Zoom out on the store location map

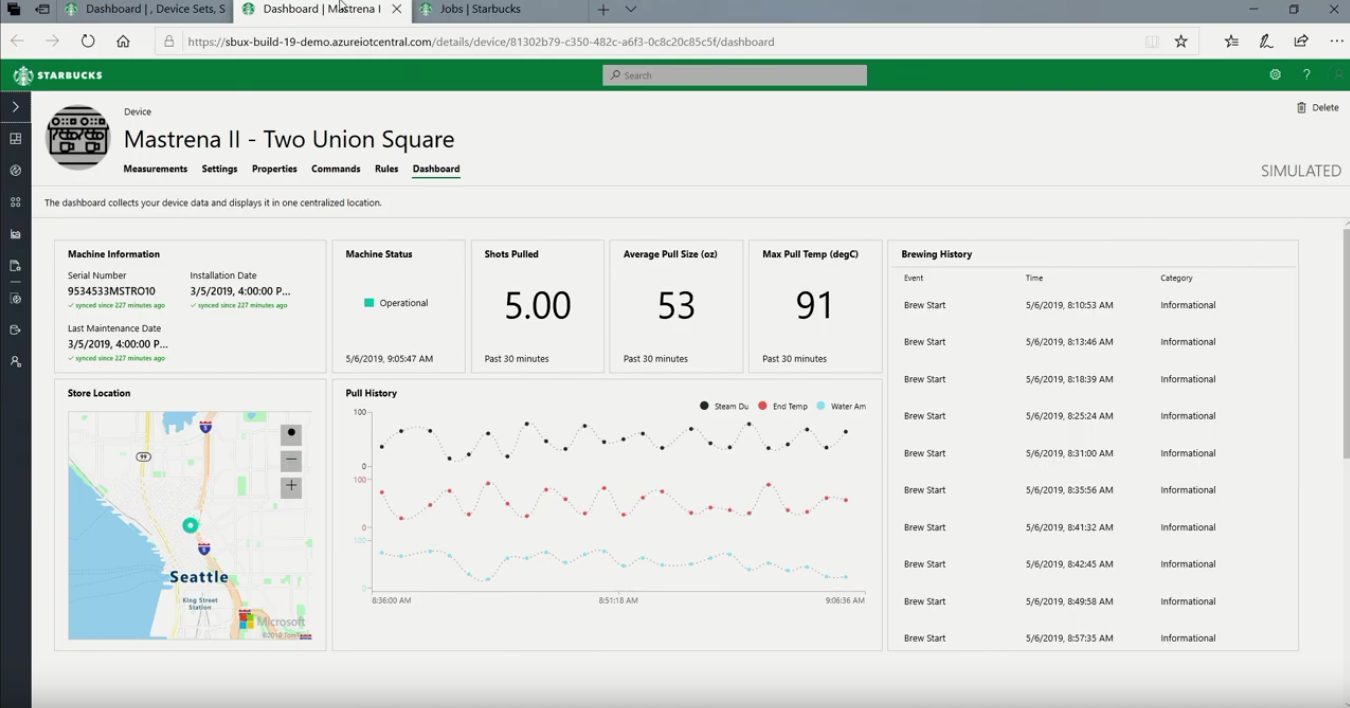(x=291, y=461)
